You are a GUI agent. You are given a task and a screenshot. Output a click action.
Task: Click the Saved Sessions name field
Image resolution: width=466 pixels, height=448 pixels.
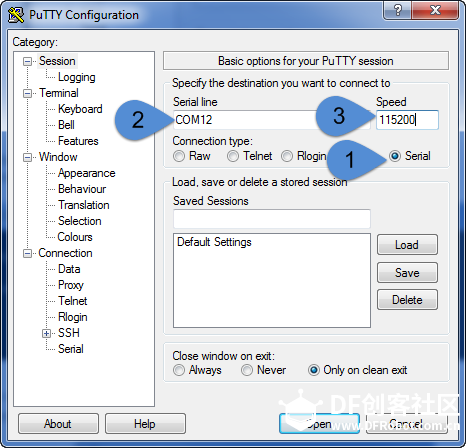pyautogui.click(x=272, y=219)
